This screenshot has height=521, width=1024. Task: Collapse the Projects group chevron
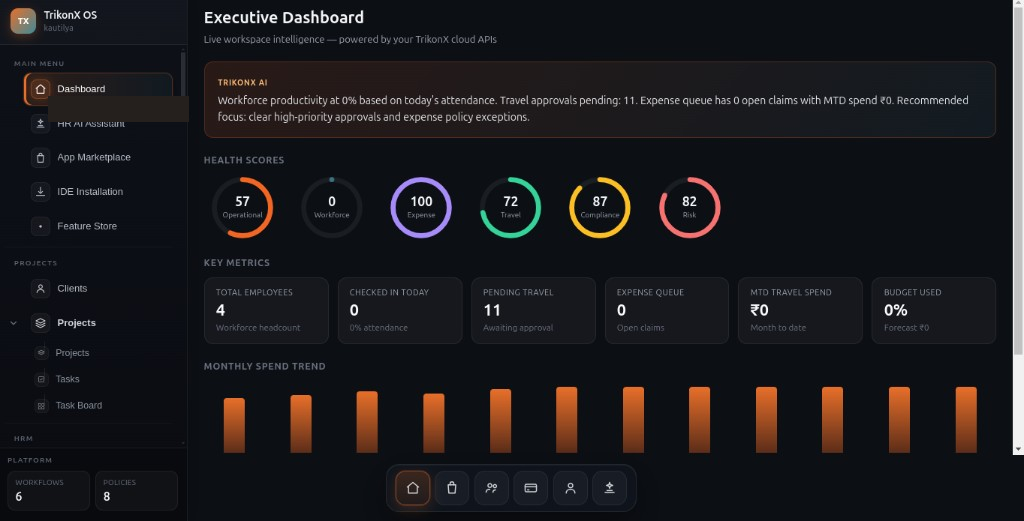coord(14,323)
